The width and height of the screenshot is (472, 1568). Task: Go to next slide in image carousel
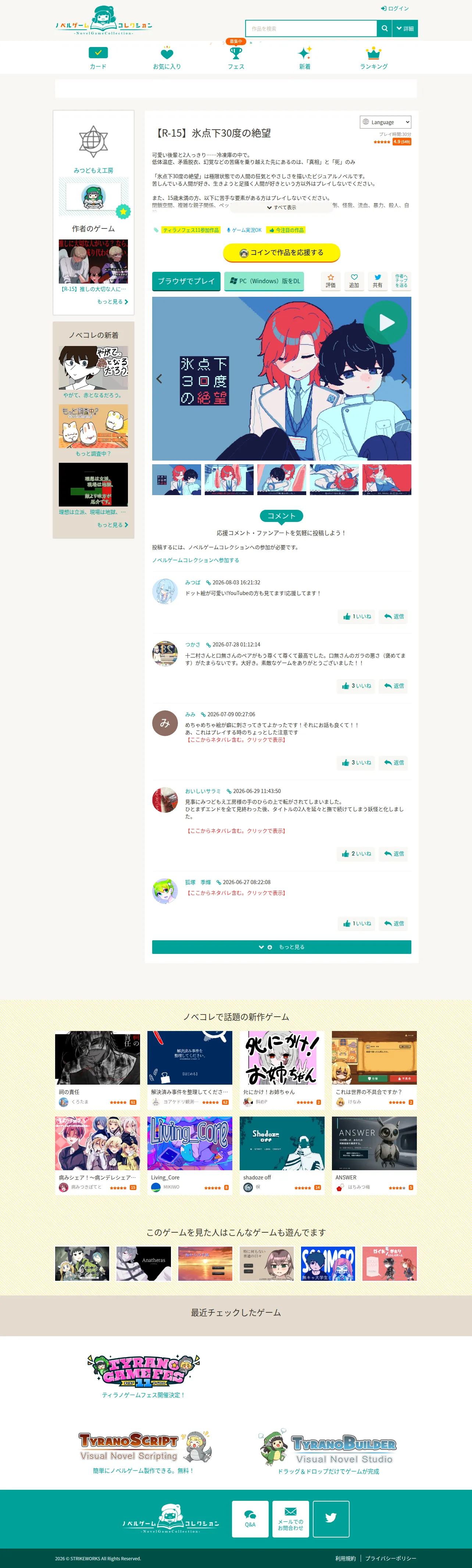[404, 379]
